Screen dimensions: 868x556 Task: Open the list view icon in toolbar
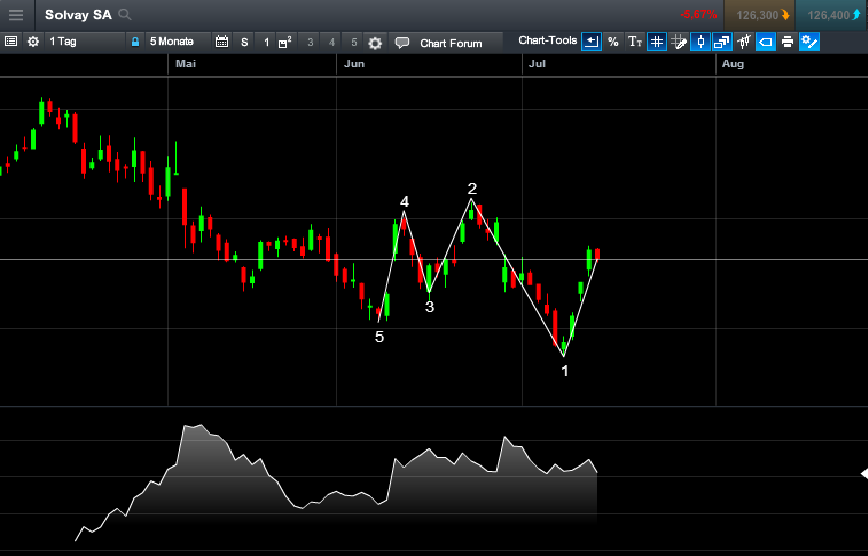pos(12,42)
